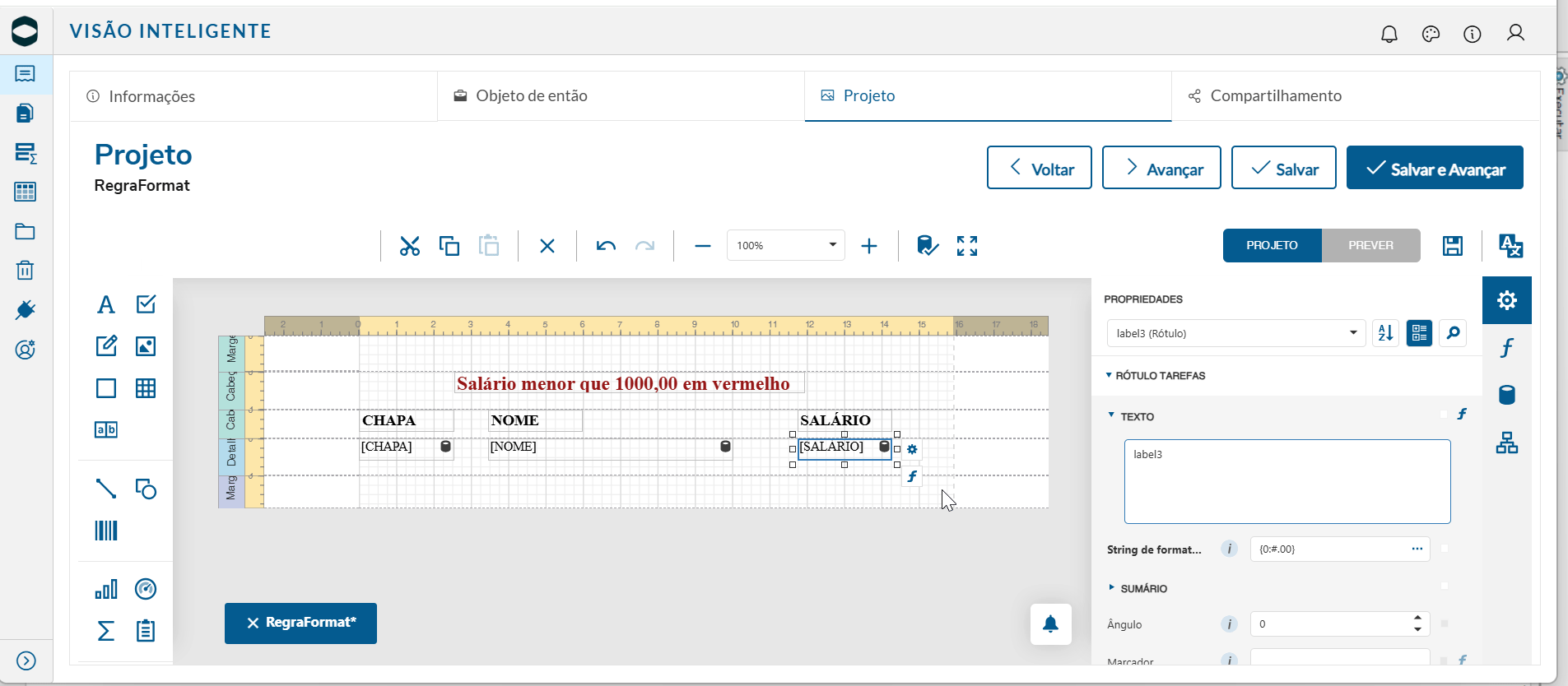The height and width of the screenshot is (686, 1568).
Task: Select the panel rectangle tool
Action: [x=106, y=388]
